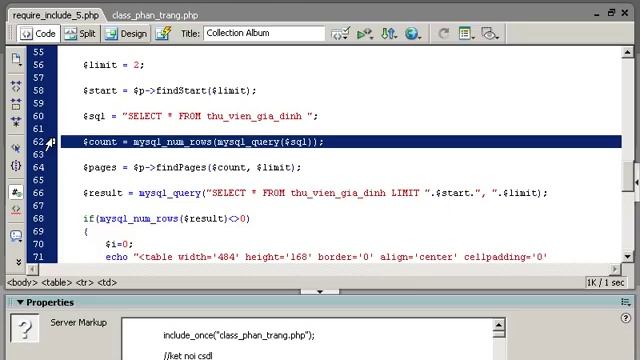Collapse the Properties panel via the divider's arrow grip
This screenshot has height=360, width=640.
320,292
